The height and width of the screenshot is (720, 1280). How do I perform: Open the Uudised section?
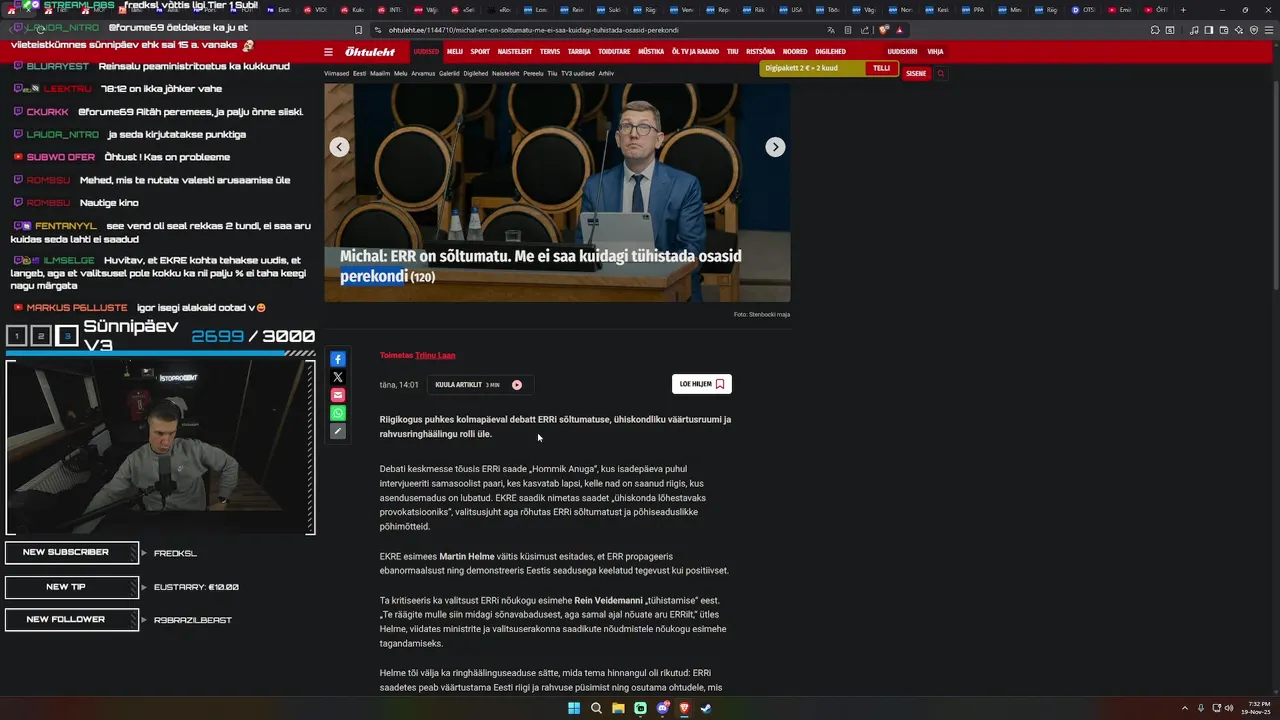point(426,51)
